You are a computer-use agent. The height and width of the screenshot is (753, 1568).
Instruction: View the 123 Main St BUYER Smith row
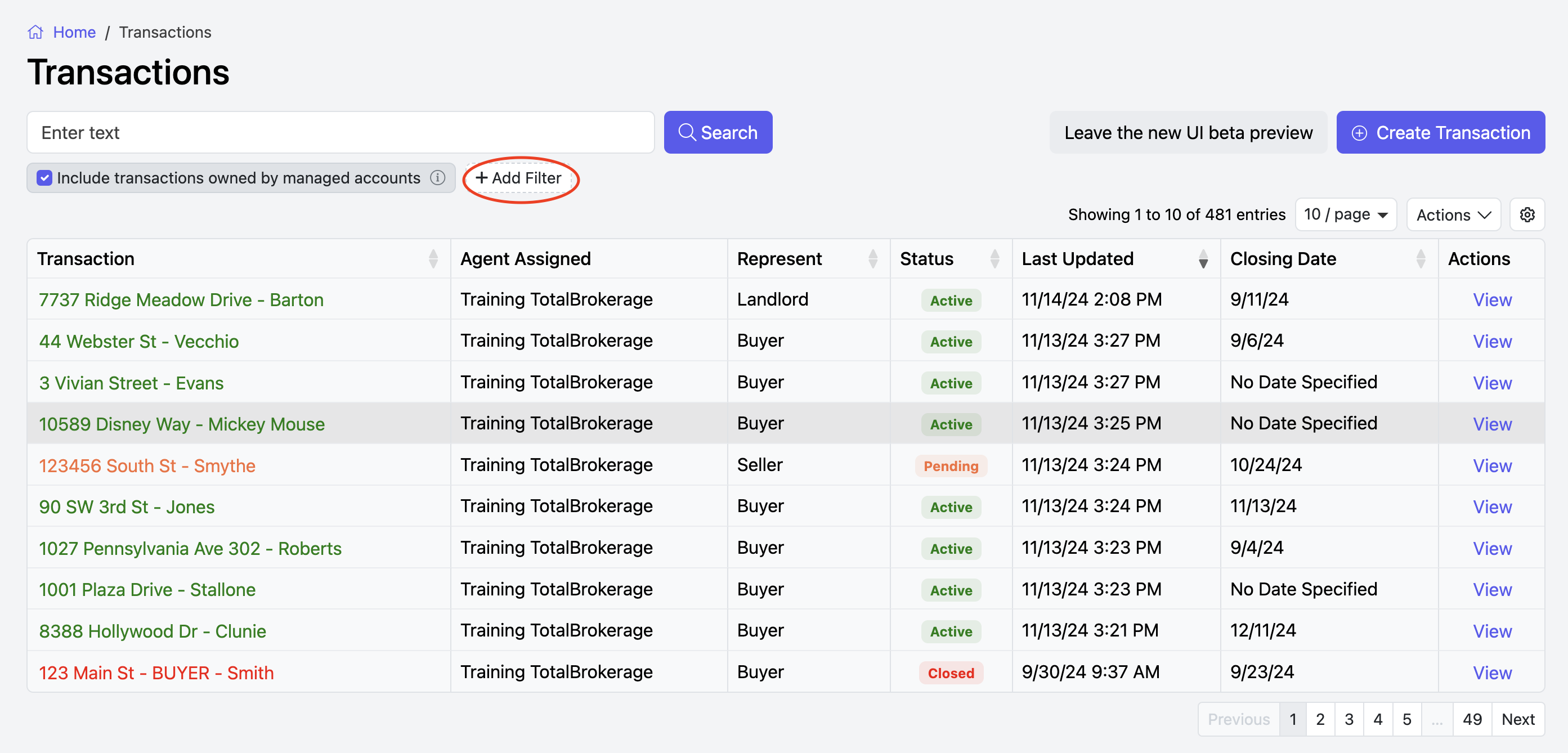(1491, 673)
